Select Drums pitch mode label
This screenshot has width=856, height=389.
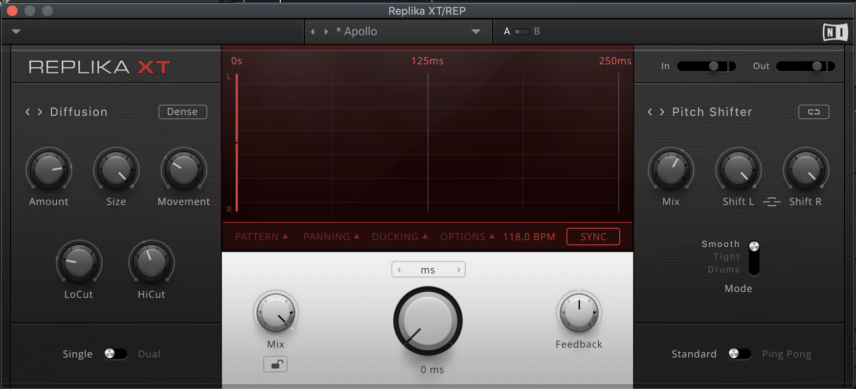click(x=724, y=270)
